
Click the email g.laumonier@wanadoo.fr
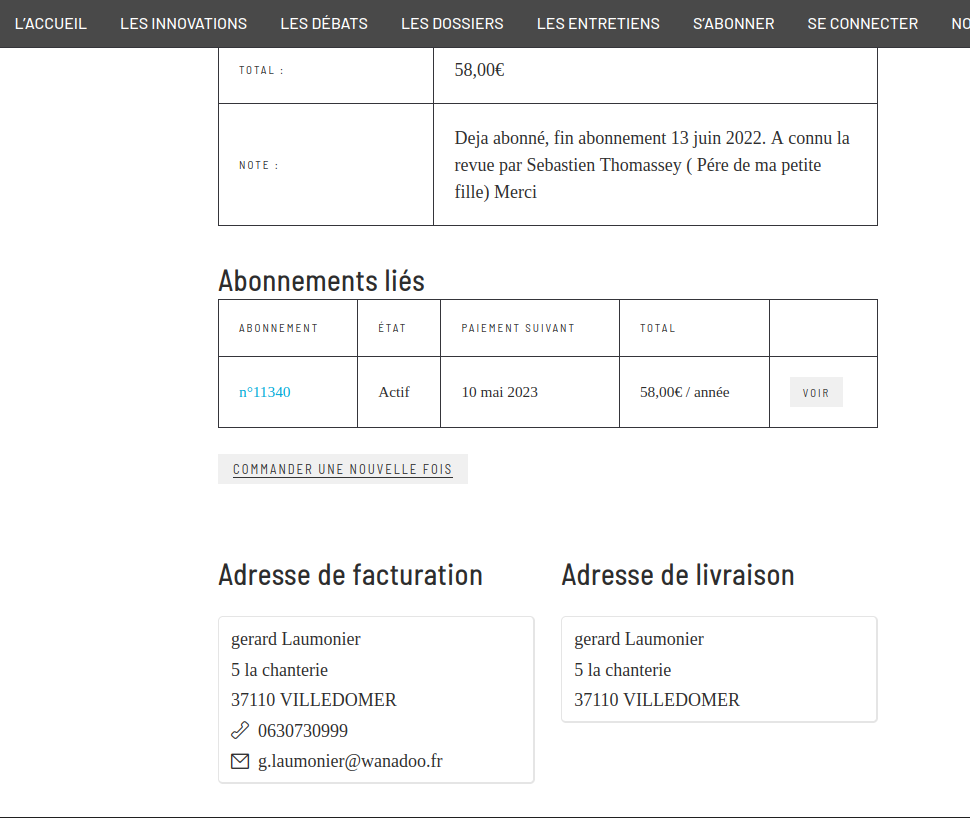coord(350,761)
